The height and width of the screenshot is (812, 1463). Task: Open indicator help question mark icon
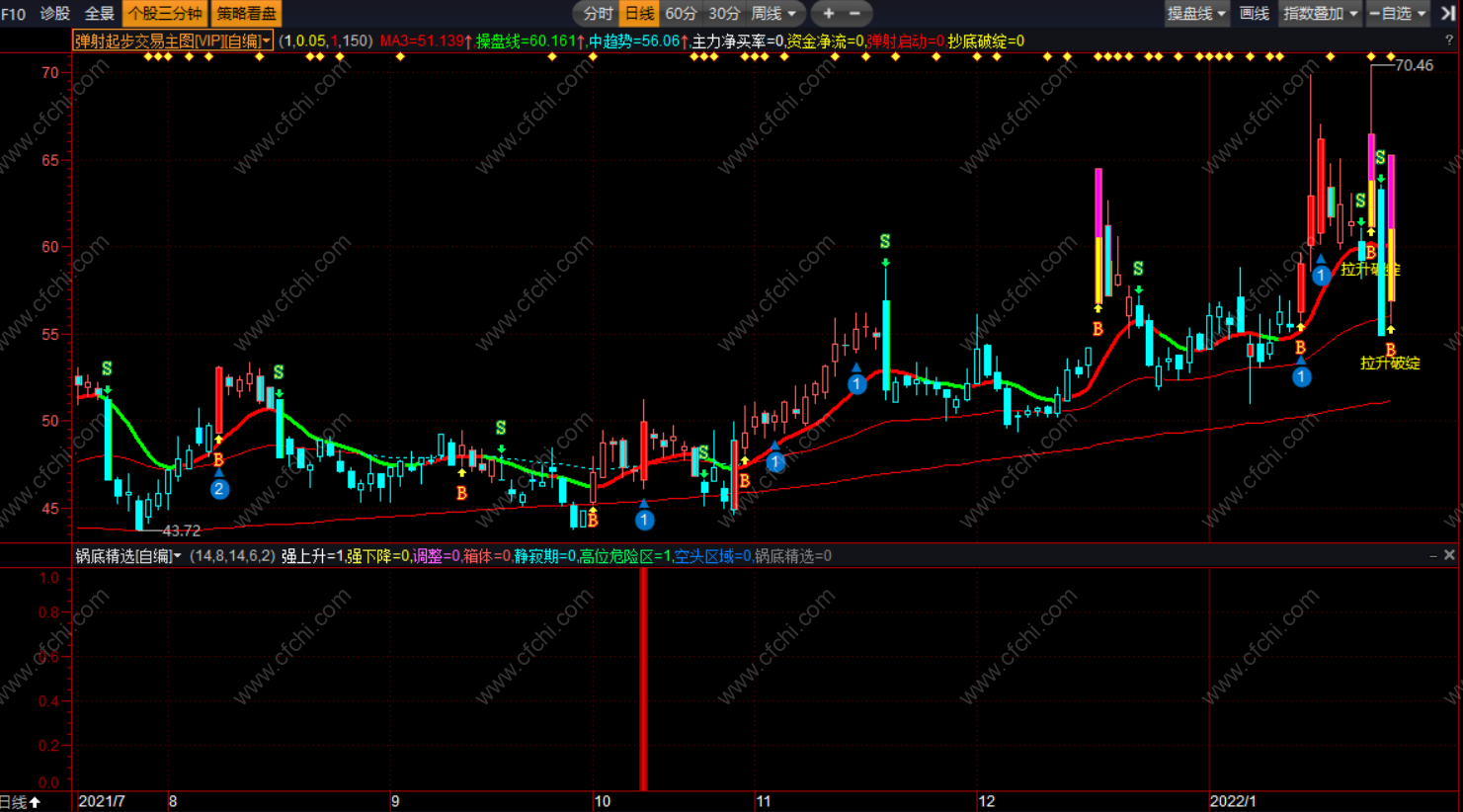click(1449, 41)
